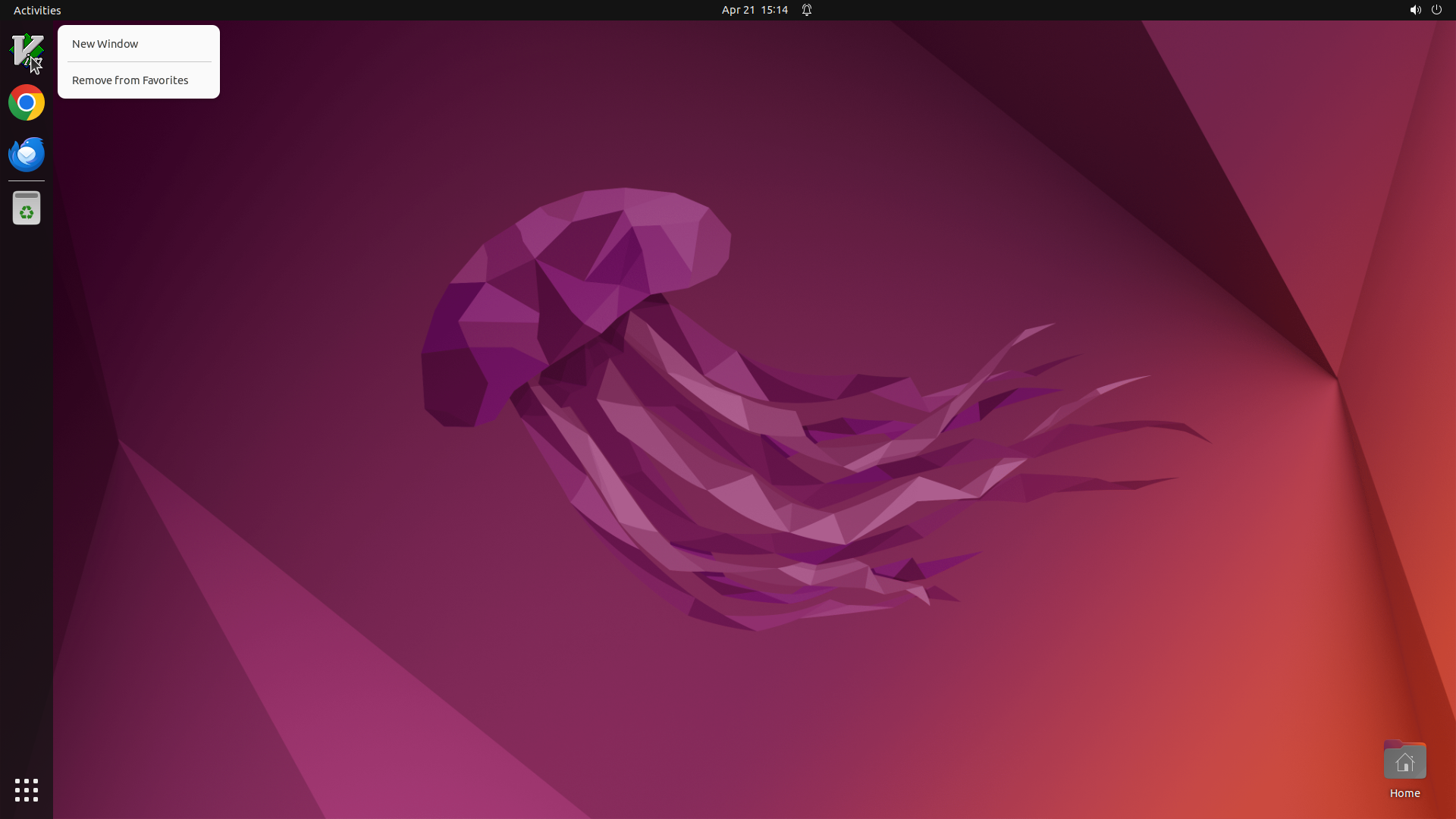Launch Google Chrome from the dock

point(27,102)
